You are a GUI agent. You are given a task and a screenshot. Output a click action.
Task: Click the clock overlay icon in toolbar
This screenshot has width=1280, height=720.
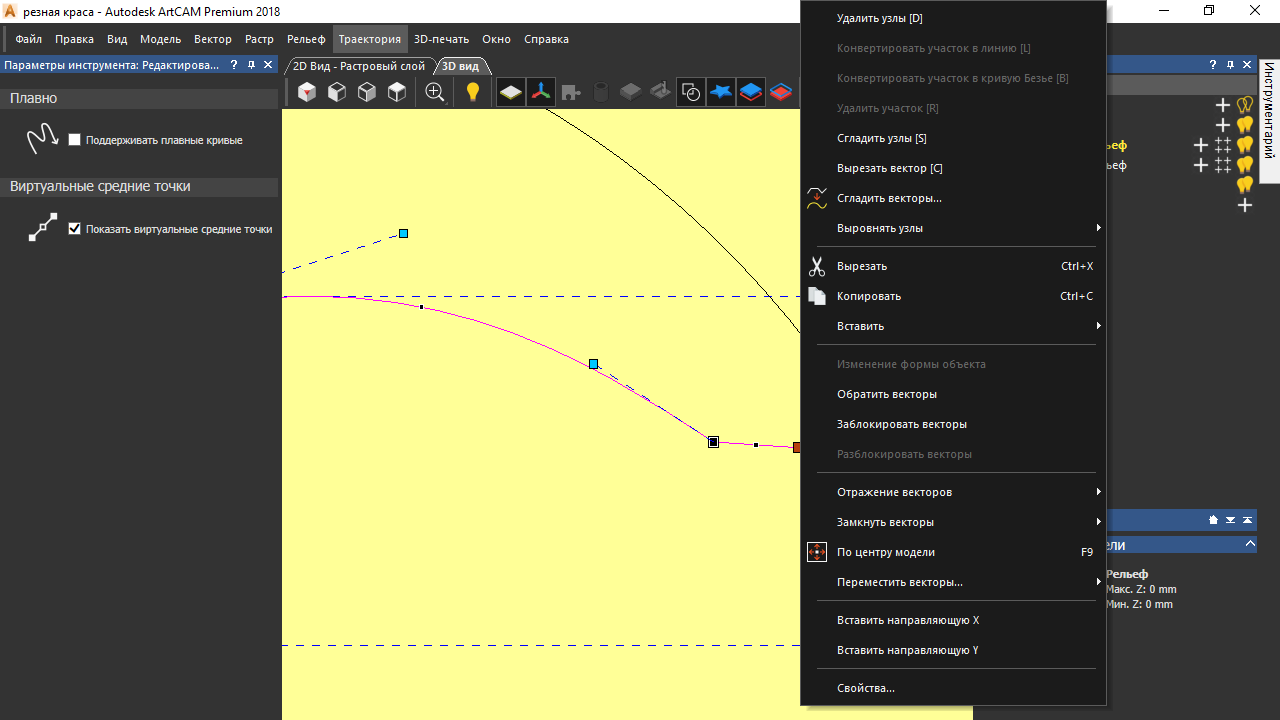[690, 92]
